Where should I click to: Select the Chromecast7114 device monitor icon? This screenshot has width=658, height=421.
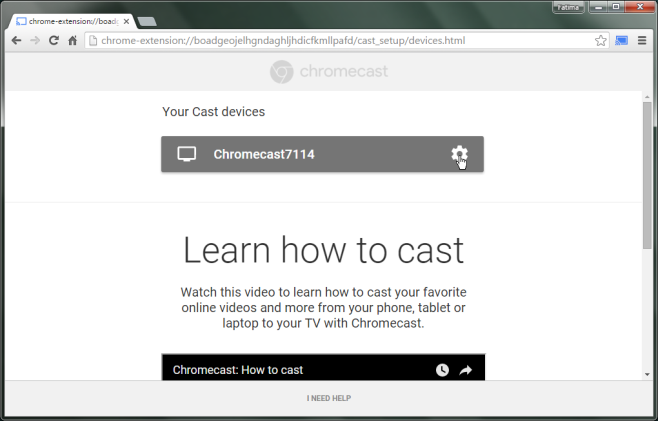186,154
